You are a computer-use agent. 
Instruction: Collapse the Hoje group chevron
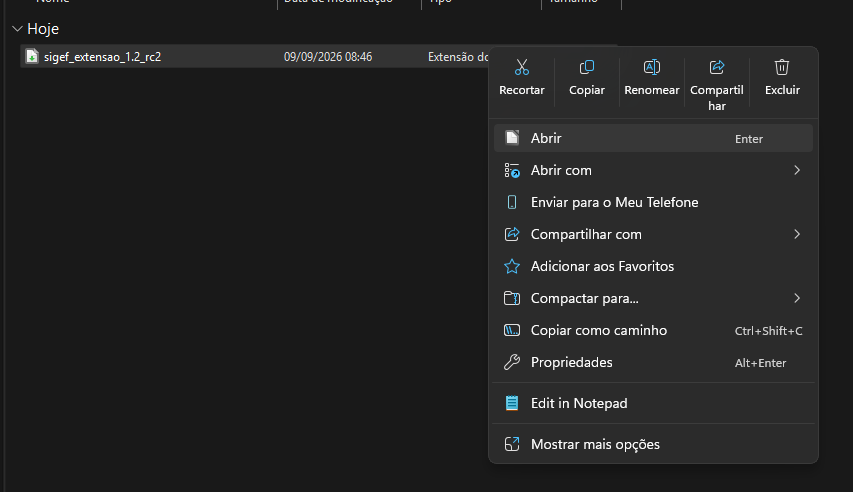pyautogui.click(x=17, y=29)
